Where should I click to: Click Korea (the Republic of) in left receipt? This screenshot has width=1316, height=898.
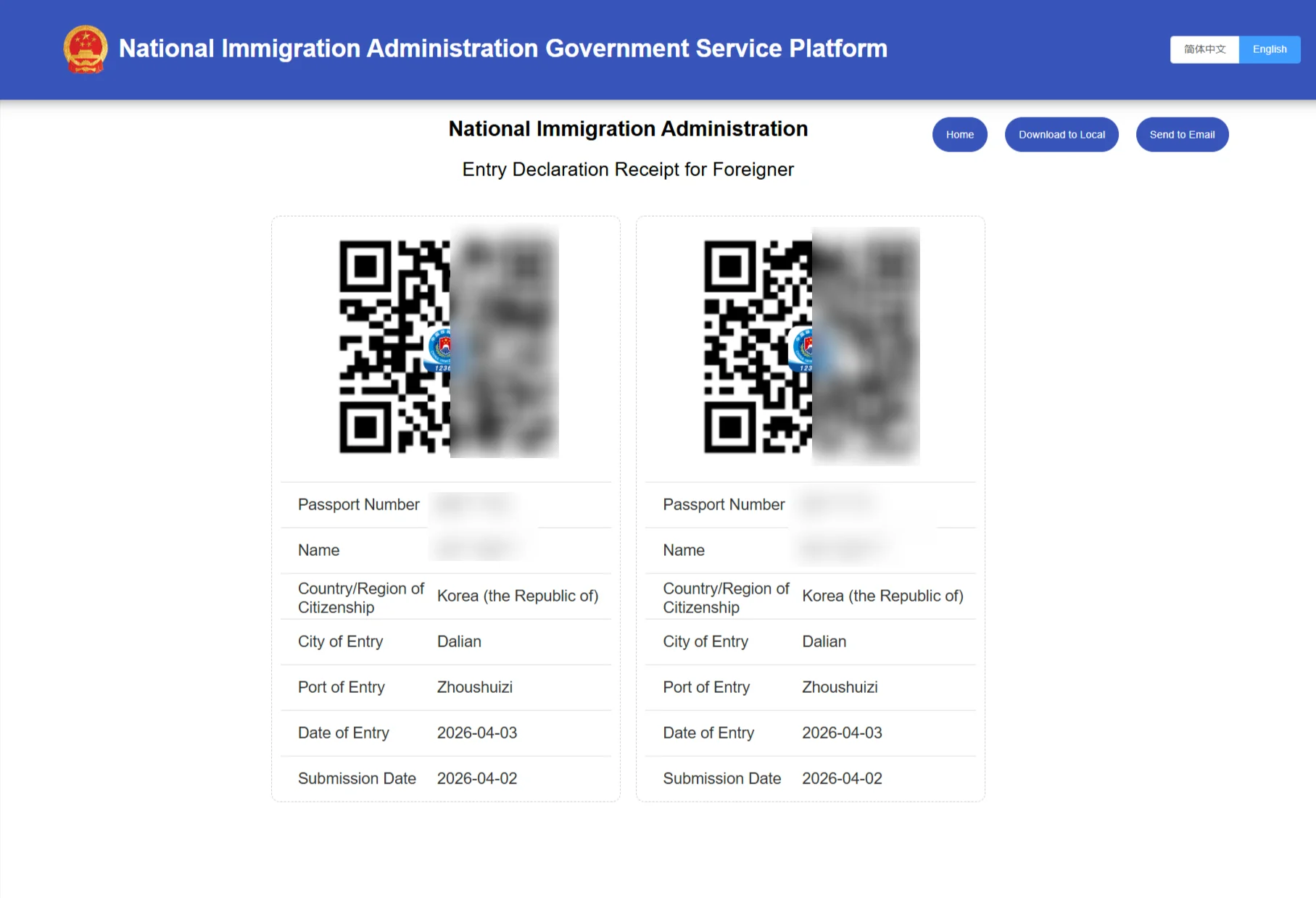(x=518, y=596)
